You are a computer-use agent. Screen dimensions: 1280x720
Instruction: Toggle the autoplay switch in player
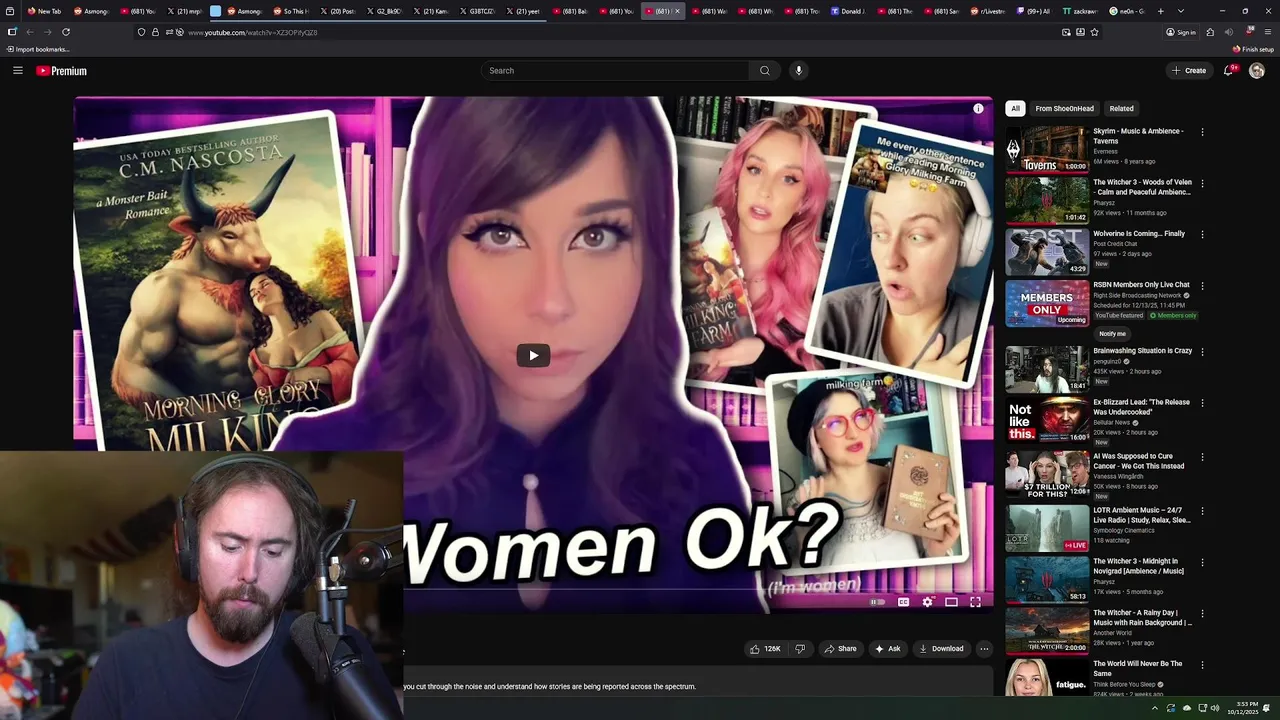[x=878, y=602]
